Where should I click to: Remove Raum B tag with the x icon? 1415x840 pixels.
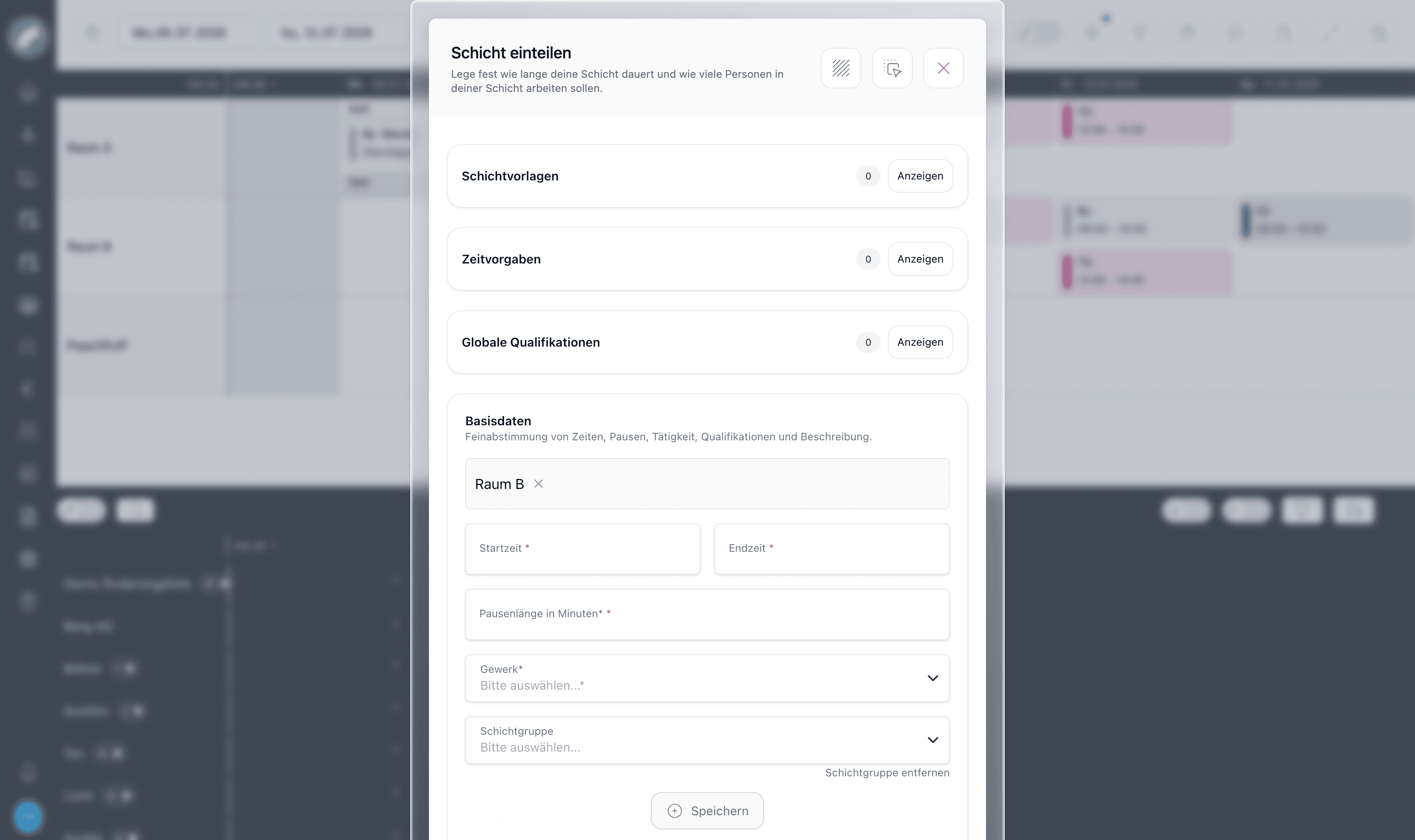538,484
